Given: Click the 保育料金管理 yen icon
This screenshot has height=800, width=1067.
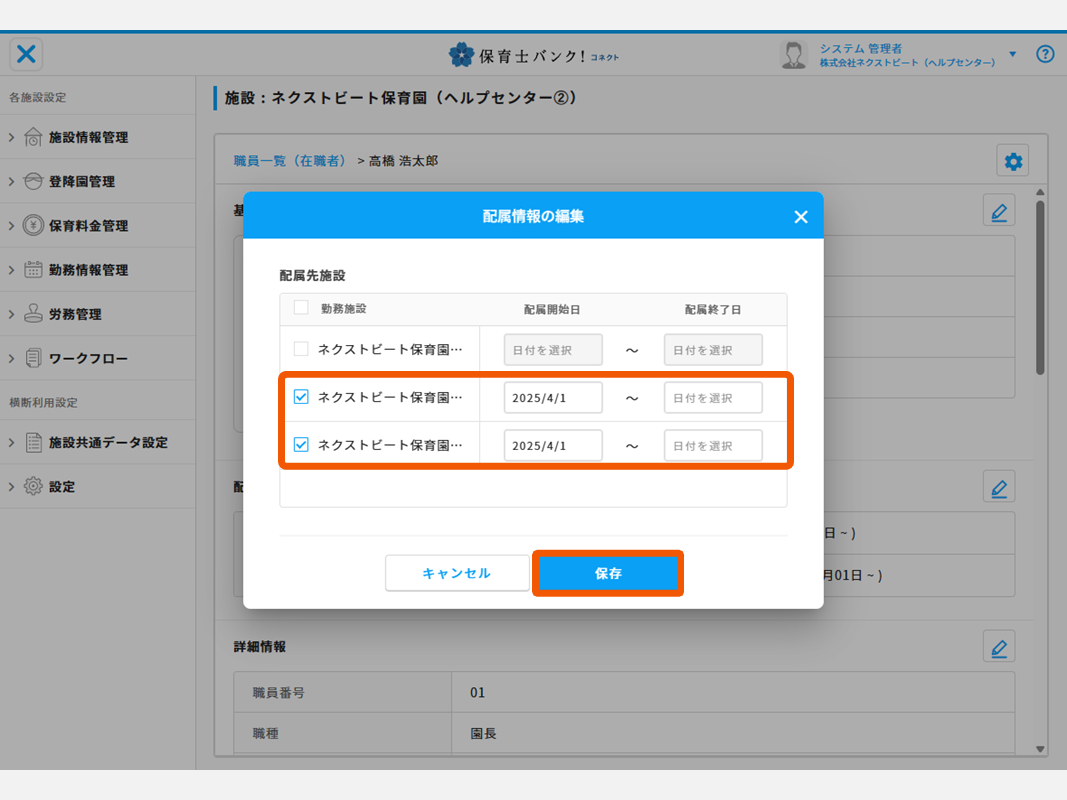Looking at the screenshot, I should pyautogui.click(x=34, y=226).
